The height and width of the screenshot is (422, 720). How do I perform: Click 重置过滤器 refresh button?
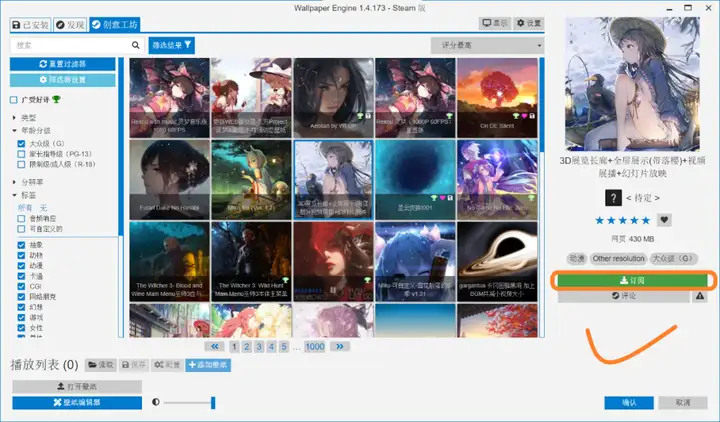pos(63,64)
